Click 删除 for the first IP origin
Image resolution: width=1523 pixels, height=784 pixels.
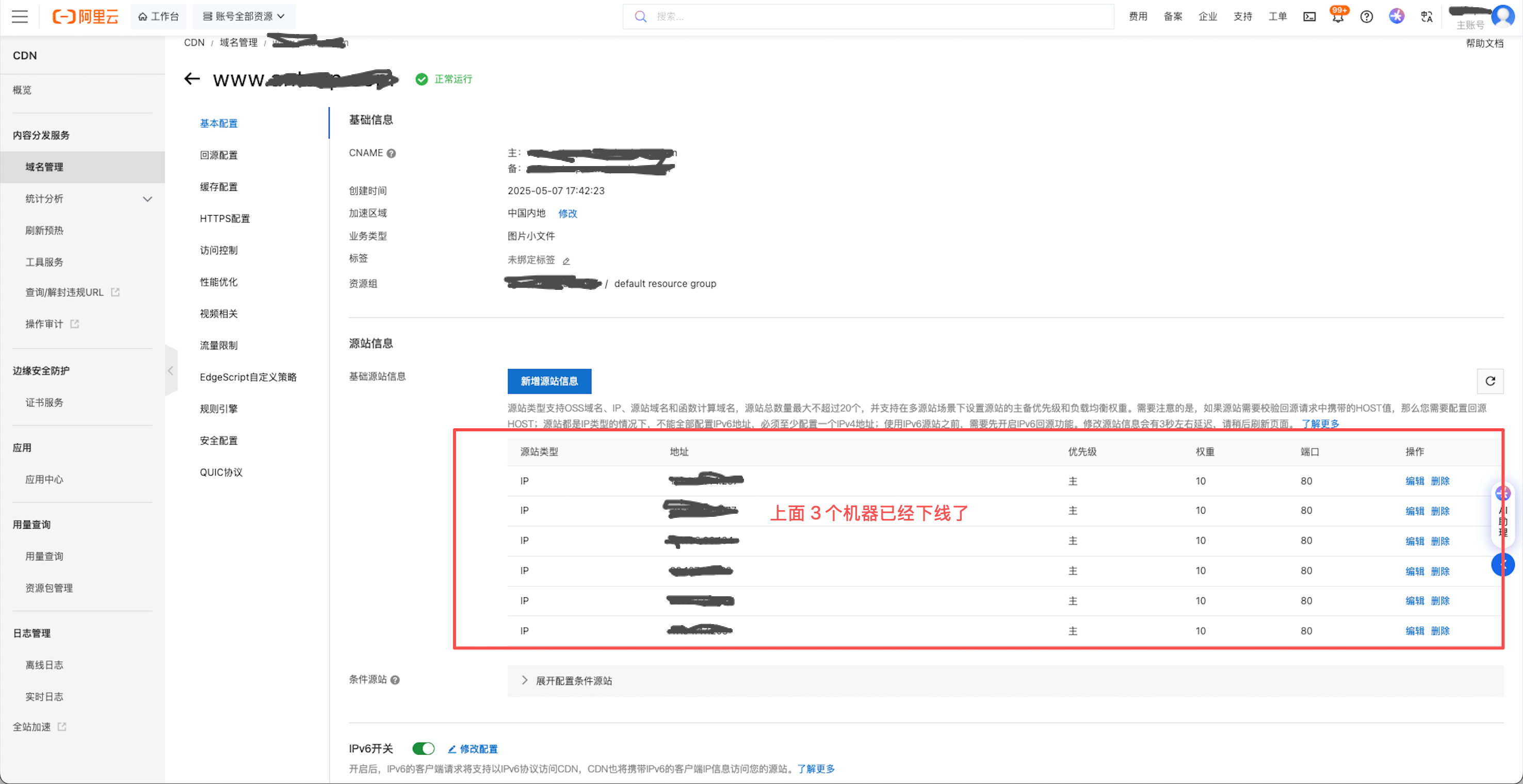[x=1440, y=481]
